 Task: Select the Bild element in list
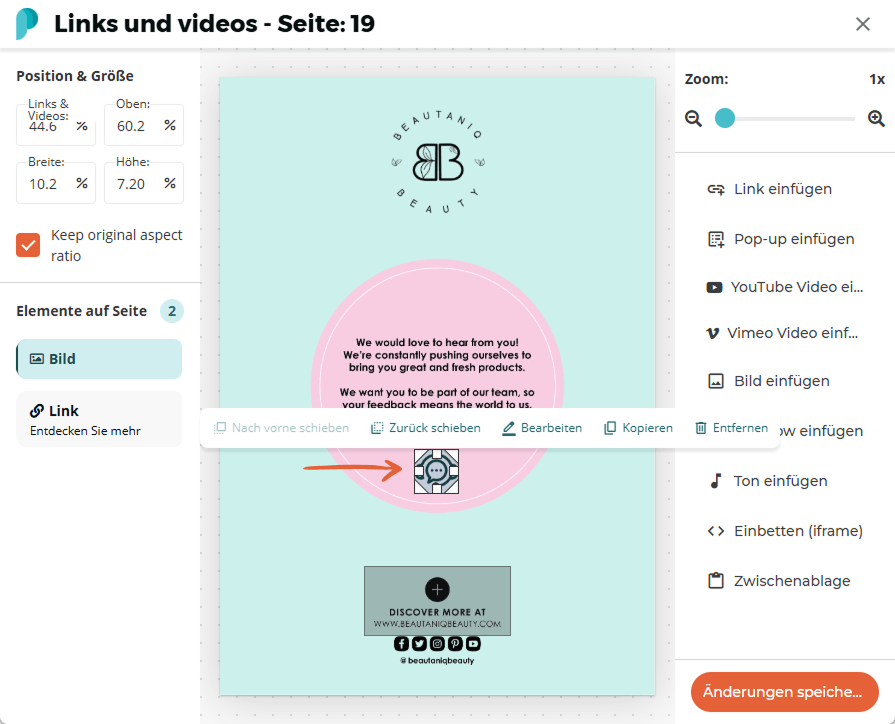coord(99,359)
